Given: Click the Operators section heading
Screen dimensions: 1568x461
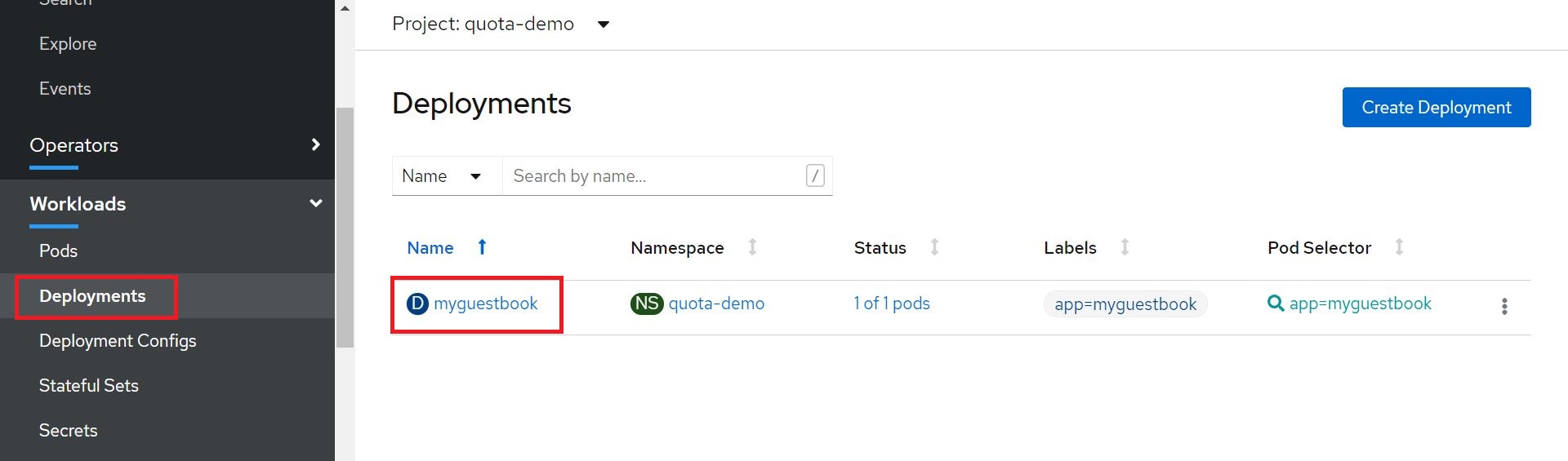Looking at the screenshot, I should tap(73, 145).
